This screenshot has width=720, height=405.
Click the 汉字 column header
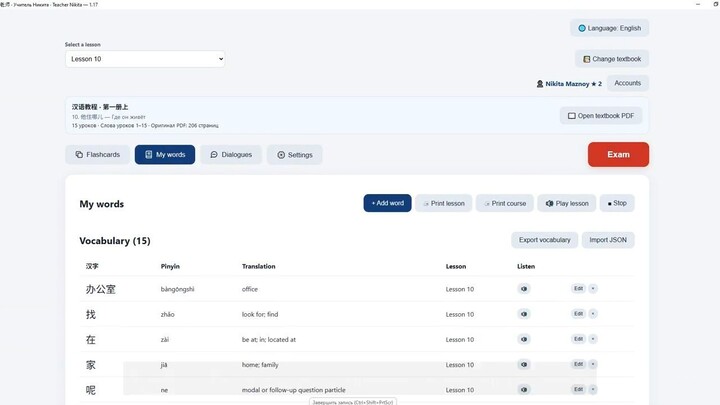click(92, 266)
